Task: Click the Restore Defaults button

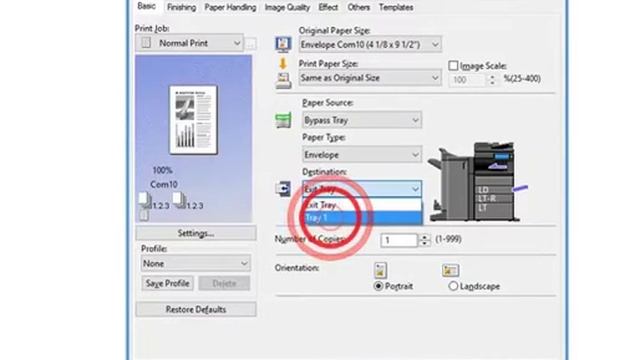Action: click(x=196, y=309)
